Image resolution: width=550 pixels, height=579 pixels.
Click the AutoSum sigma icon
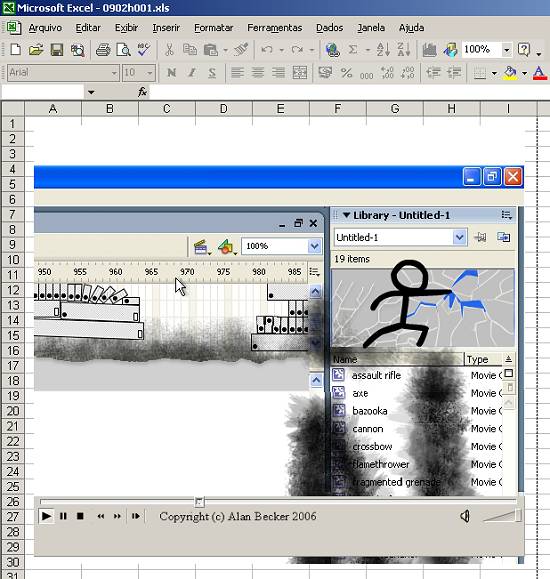point(353,49)
